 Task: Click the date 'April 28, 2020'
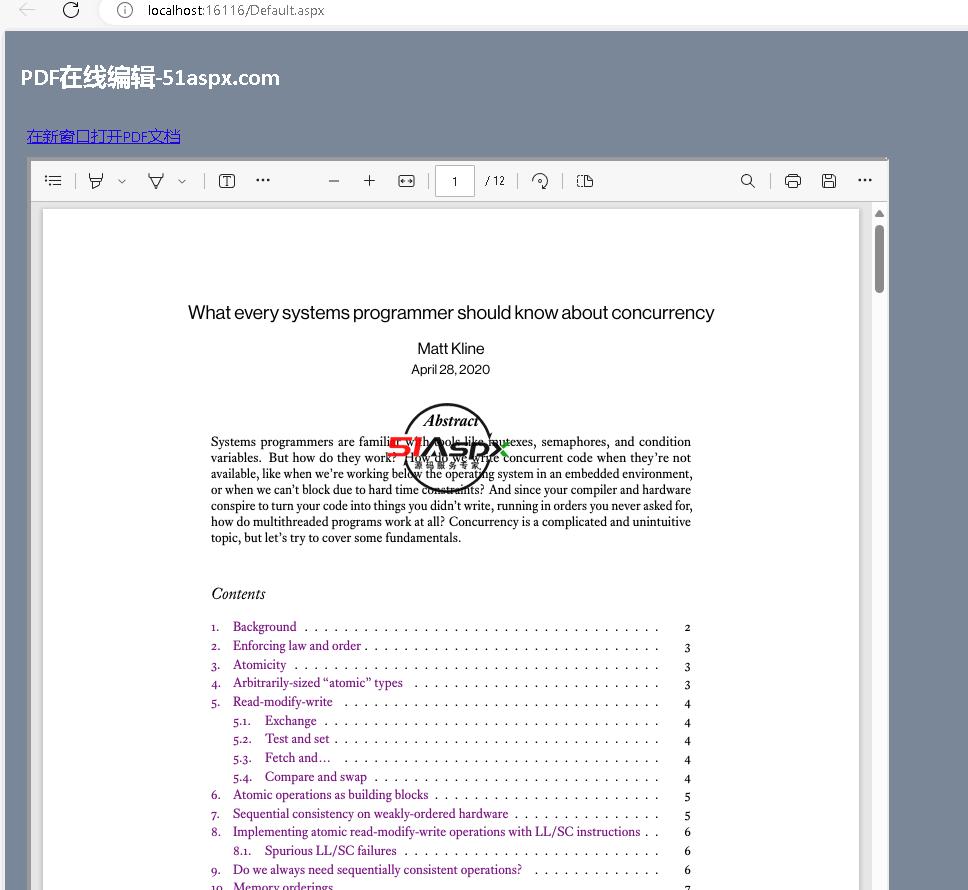click(451, 370)
